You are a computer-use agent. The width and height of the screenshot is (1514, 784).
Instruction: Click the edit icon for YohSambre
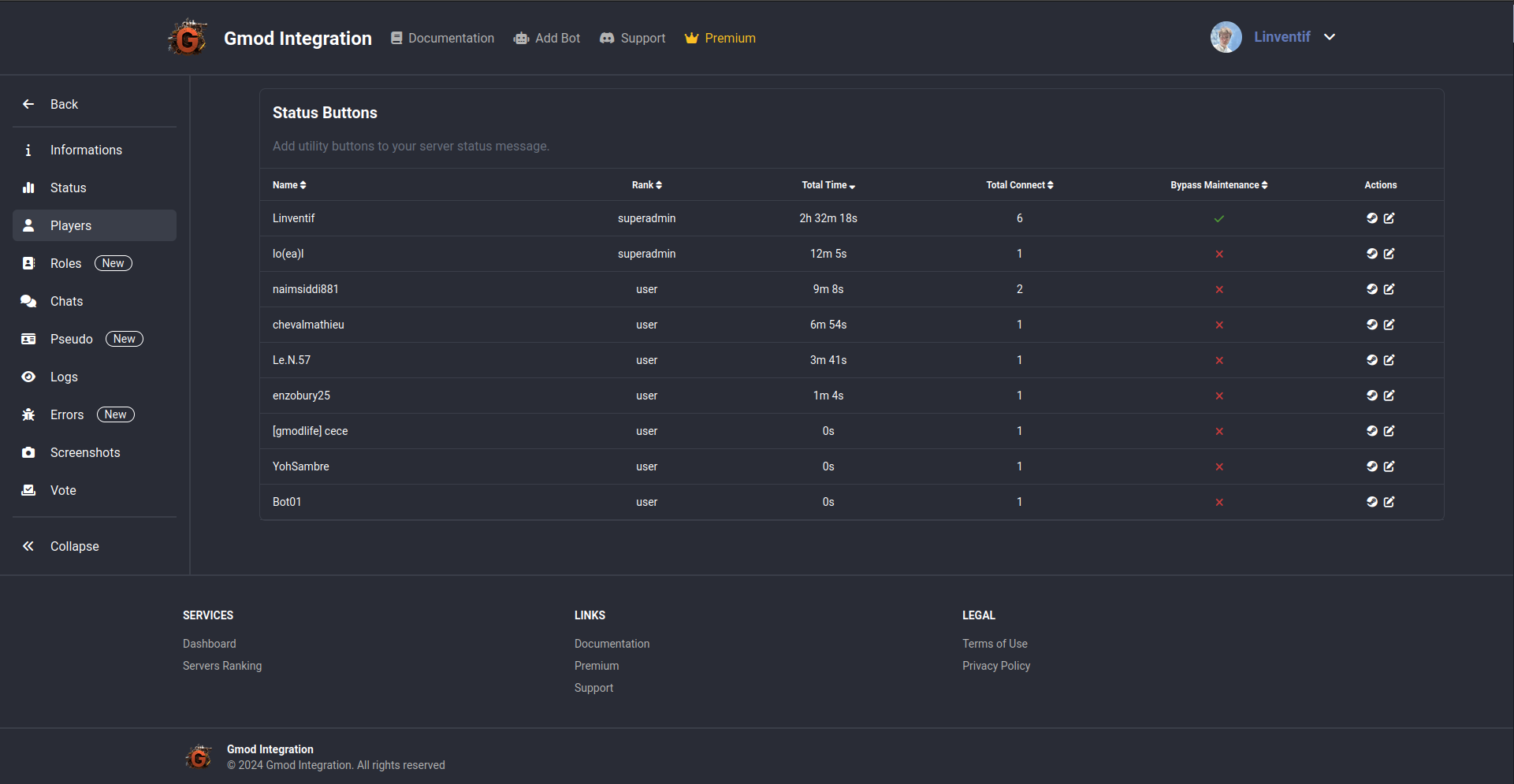point(1389,466)
